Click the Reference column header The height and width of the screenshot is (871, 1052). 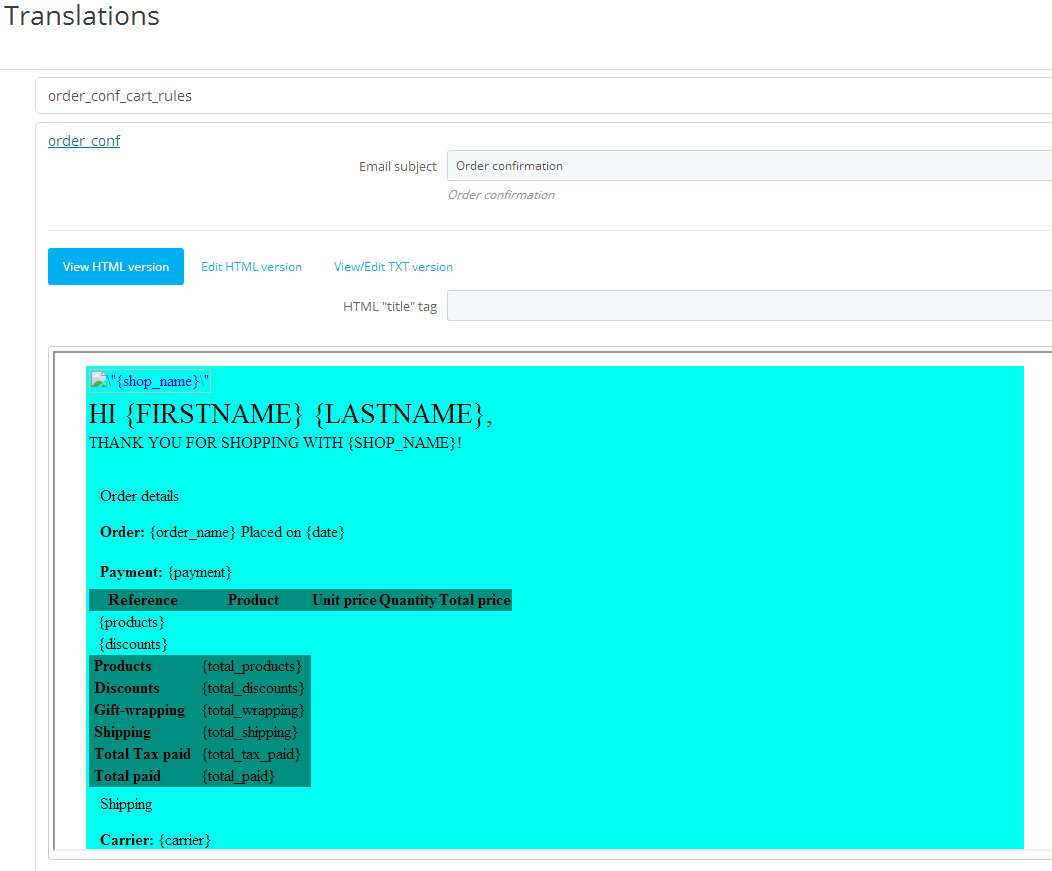pos(143,600)
